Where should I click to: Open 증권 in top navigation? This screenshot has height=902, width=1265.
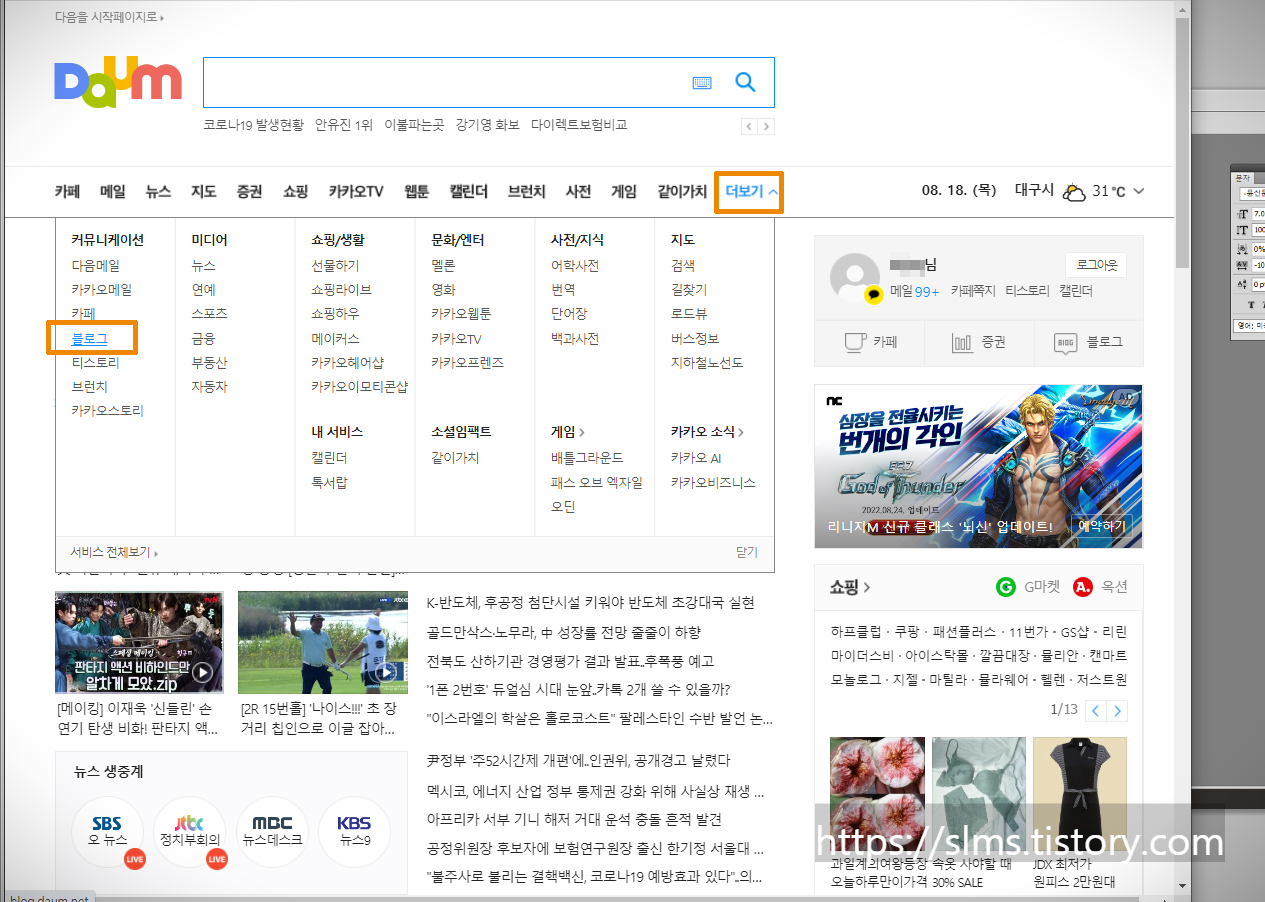pos(249,192)
